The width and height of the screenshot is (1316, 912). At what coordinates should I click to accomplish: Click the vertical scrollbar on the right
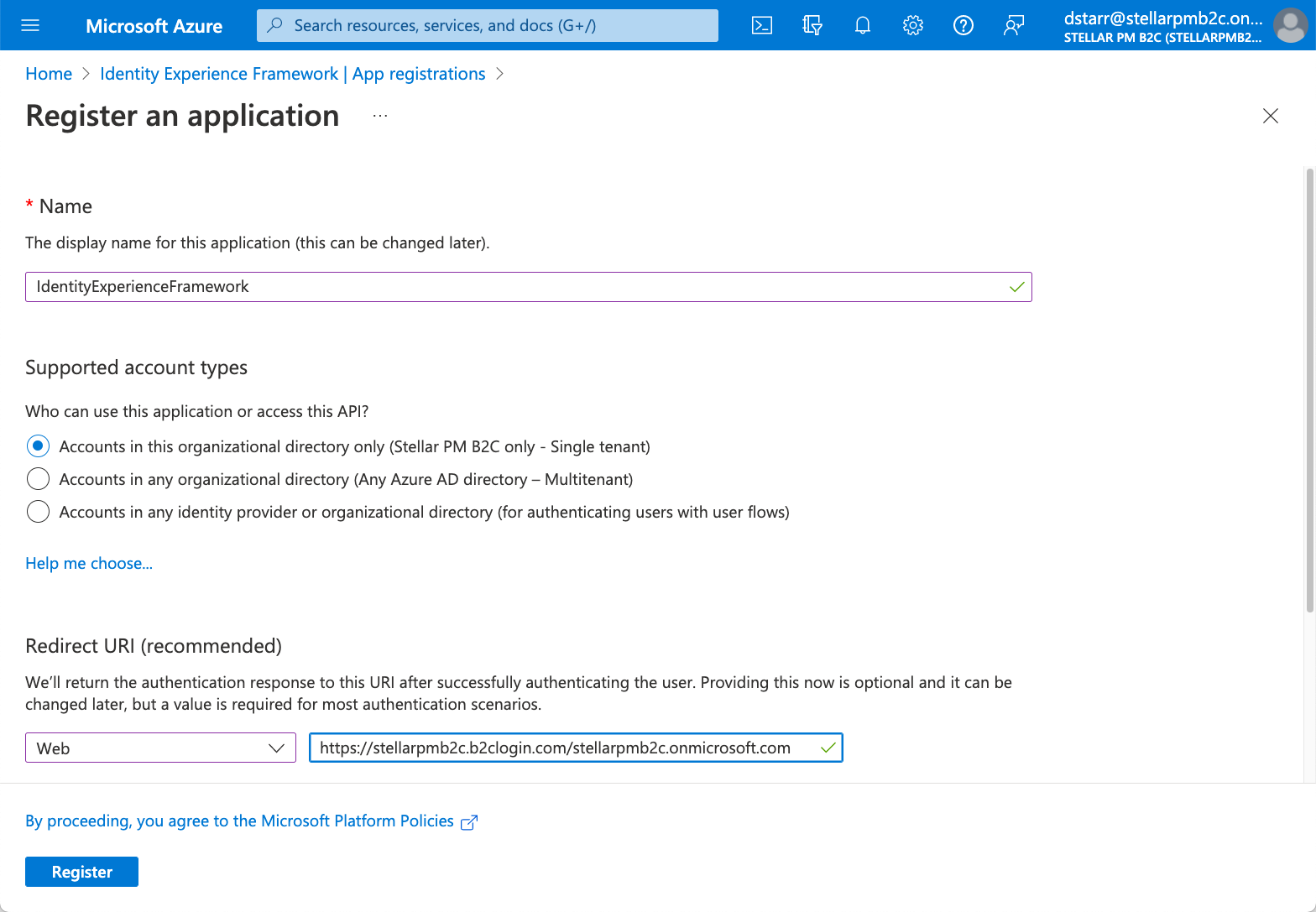click(1309, 390)
